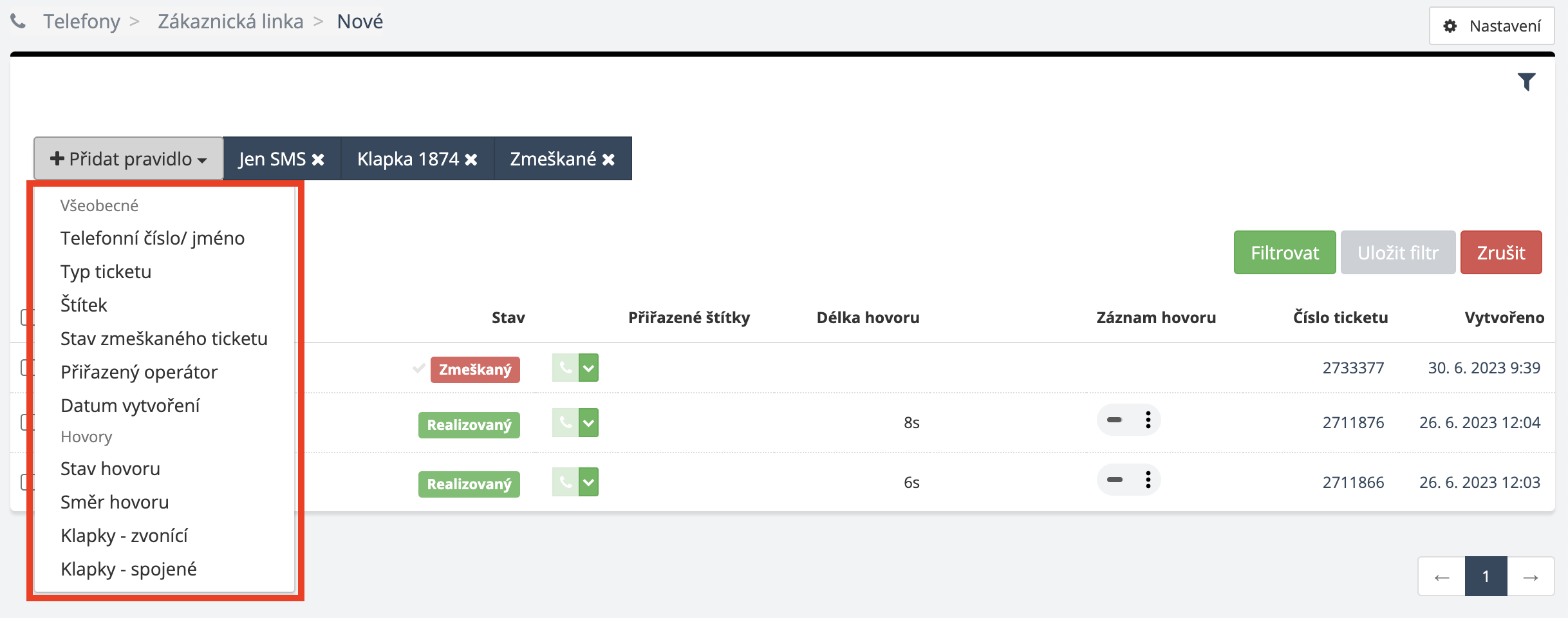Viewport: 1568px width, 618px height.
Task: Choose Klapky - zvonící from the menu
Action: [124, 536]
